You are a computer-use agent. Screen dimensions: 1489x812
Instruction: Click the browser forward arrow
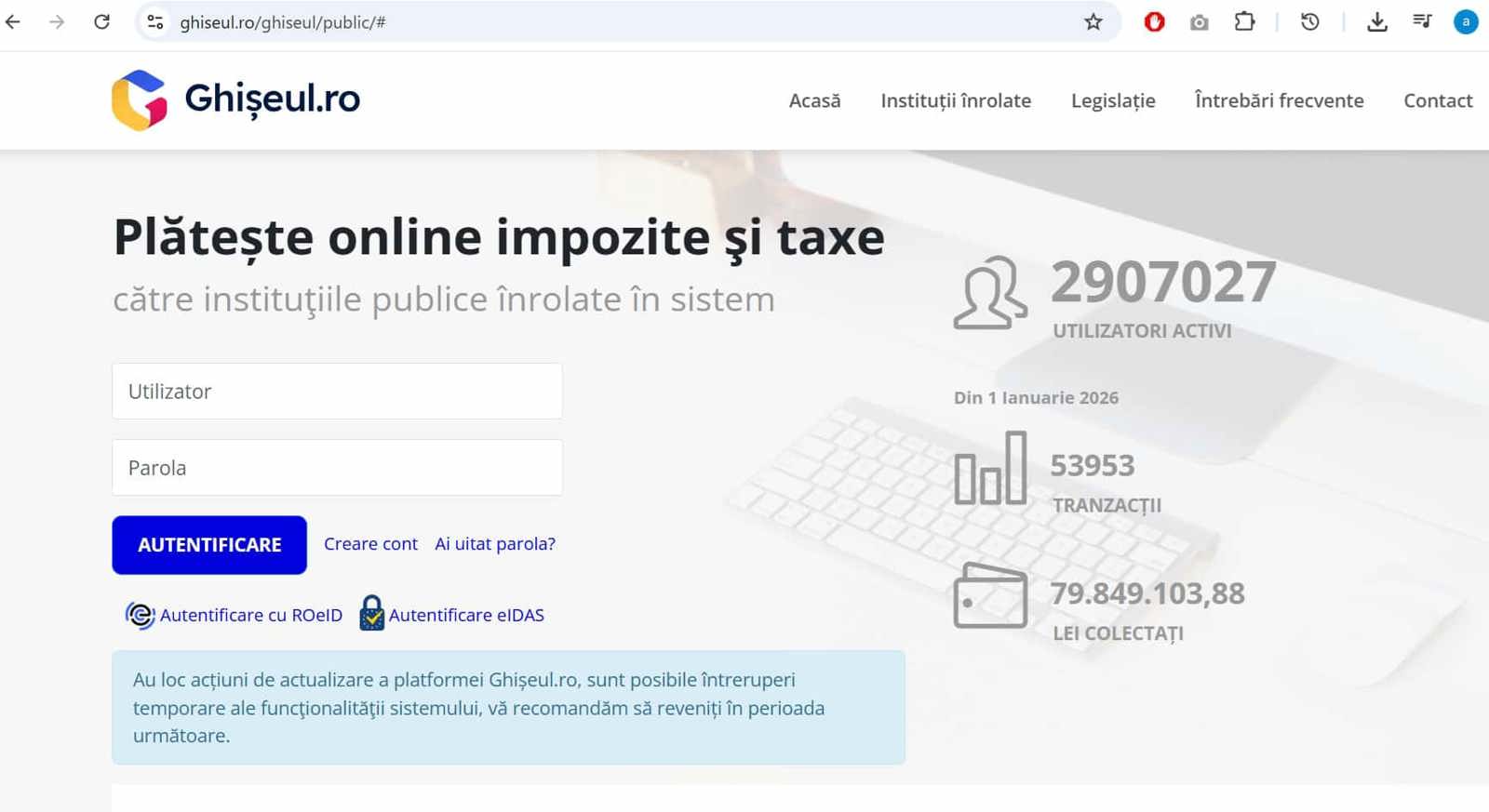[57, 21]
